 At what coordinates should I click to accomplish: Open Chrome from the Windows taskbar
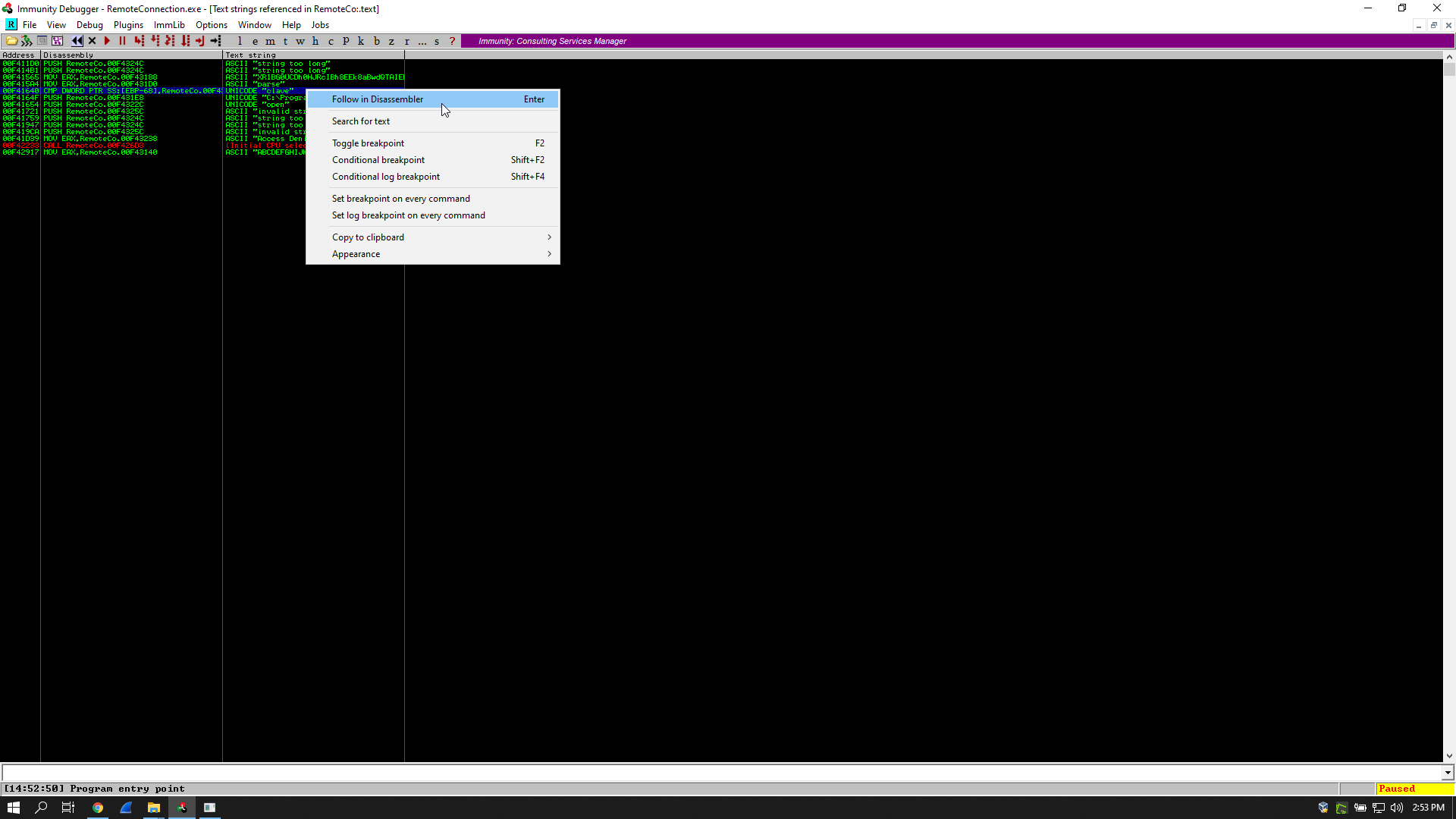click(x=98, y=808)
